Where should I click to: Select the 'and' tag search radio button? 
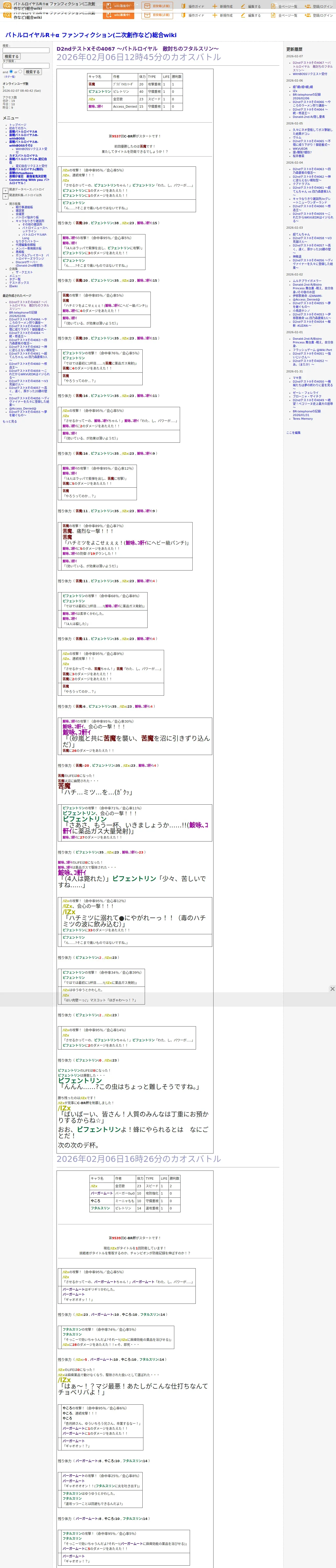click(x=12, y=72)
